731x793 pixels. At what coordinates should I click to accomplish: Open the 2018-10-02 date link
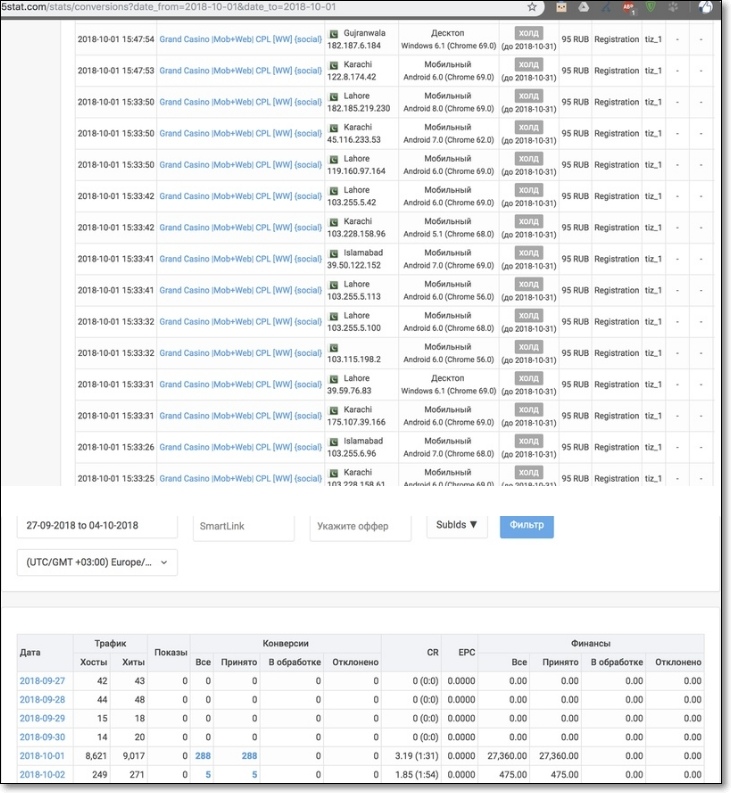pos(42,774)
